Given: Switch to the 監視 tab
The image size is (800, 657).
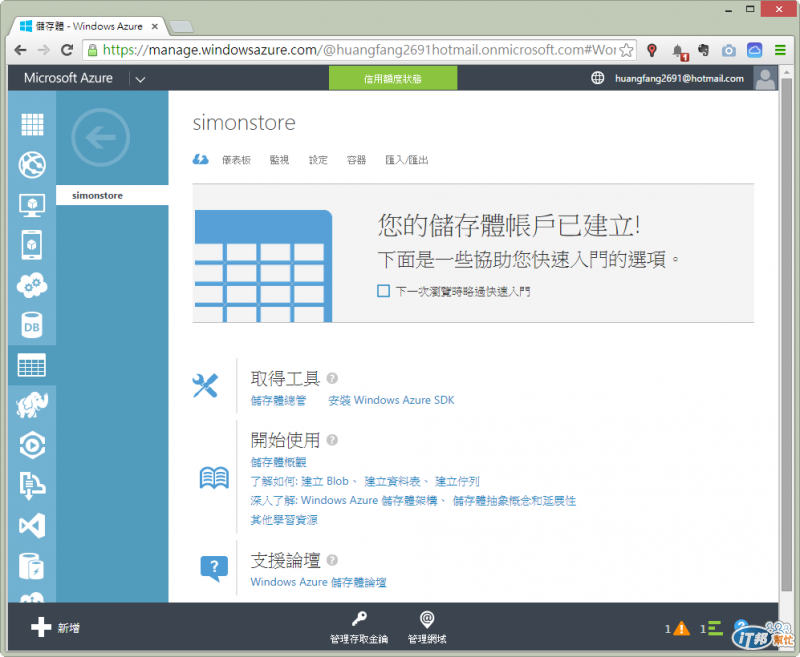Looking at the screenshot, I should [x=279, y=160].
